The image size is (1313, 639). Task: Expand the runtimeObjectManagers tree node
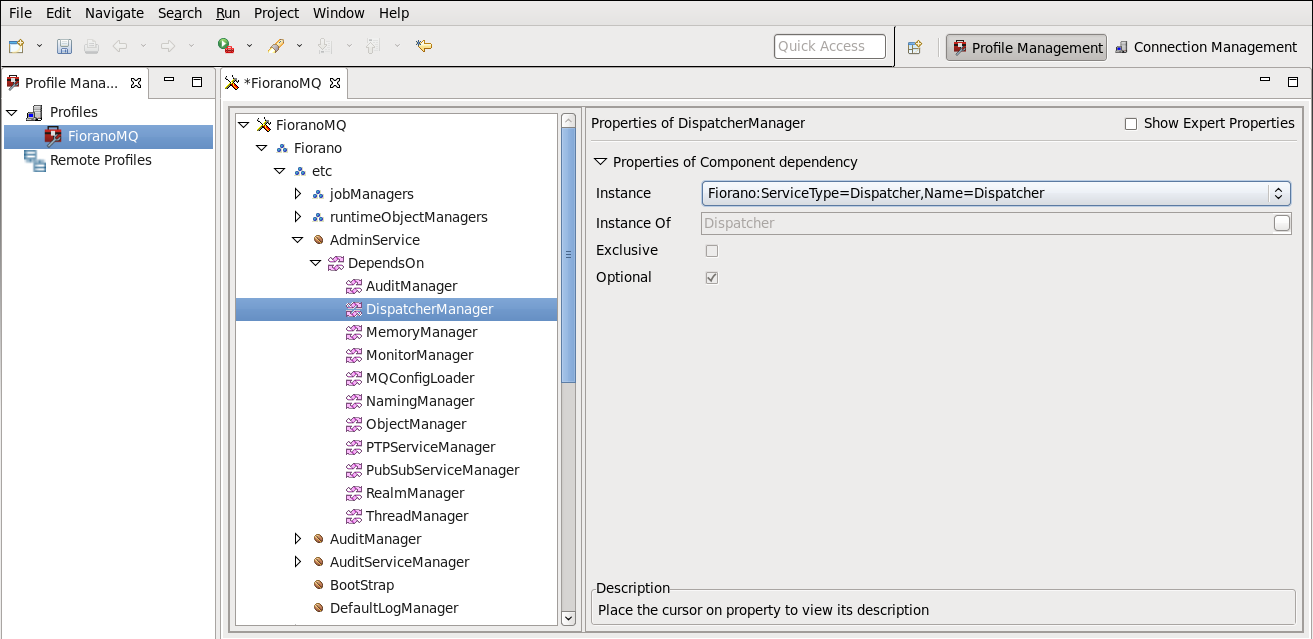click(x=298, y=217)
